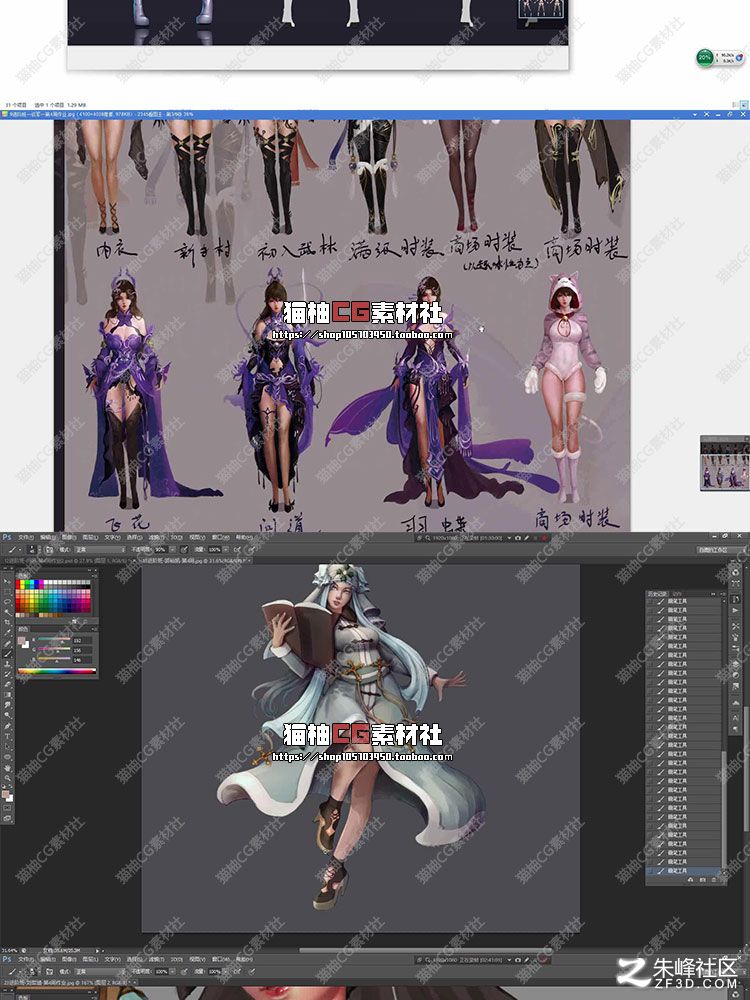
Task: Click the G value field 156
Action: click(82, 650)
